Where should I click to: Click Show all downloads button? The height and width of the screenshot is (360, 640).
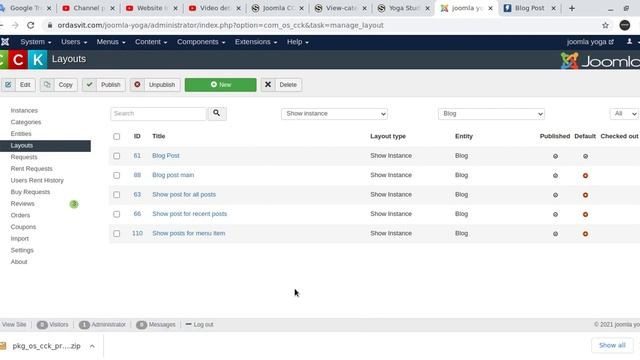(x=612, y=345)
